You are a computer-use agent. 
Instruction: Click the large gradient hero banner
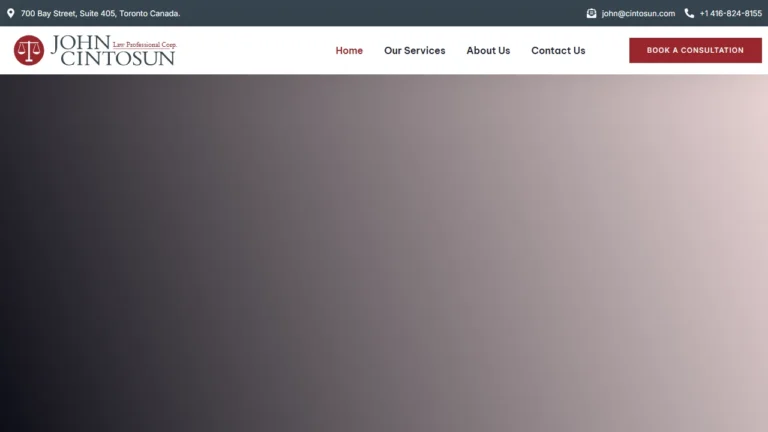(x=384, y=253)
